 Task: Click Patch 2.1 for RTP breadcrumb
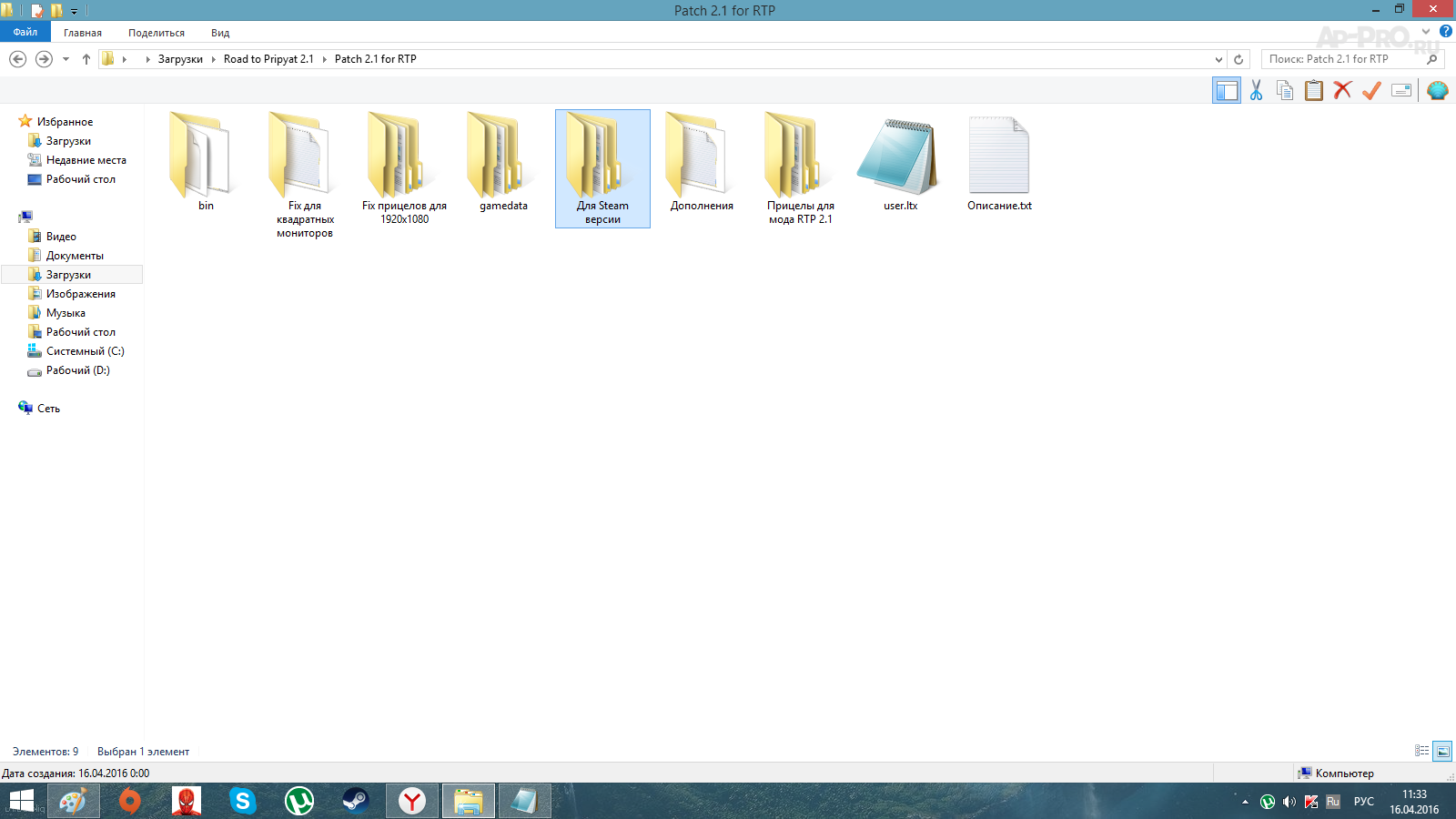point(376,59)
